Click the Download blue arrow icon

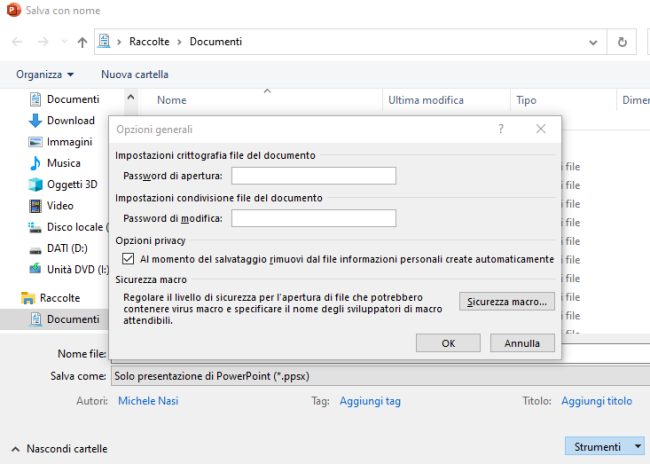click(35, 121)
